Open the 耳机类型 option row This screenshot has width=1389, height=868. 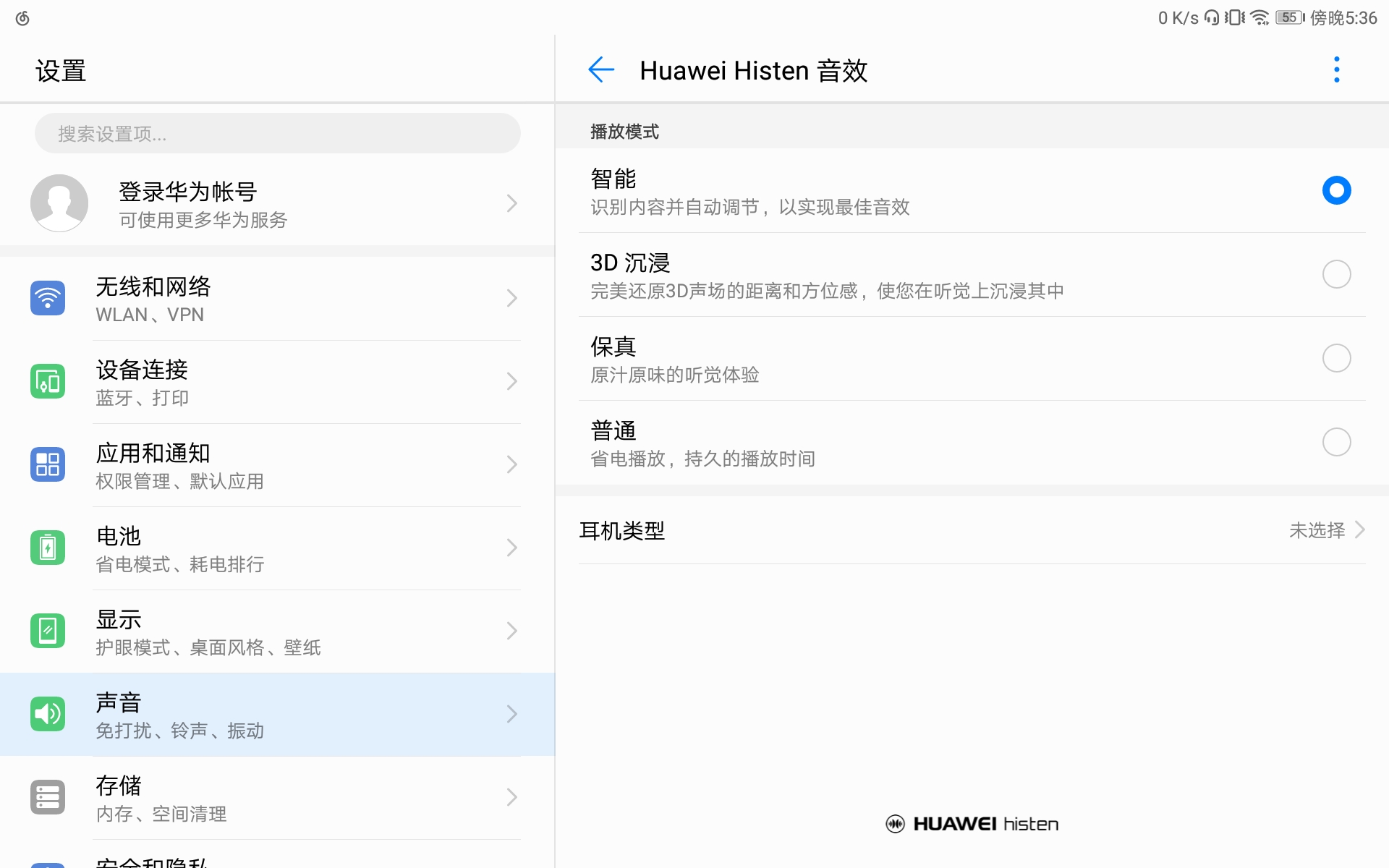pos(972,530)
